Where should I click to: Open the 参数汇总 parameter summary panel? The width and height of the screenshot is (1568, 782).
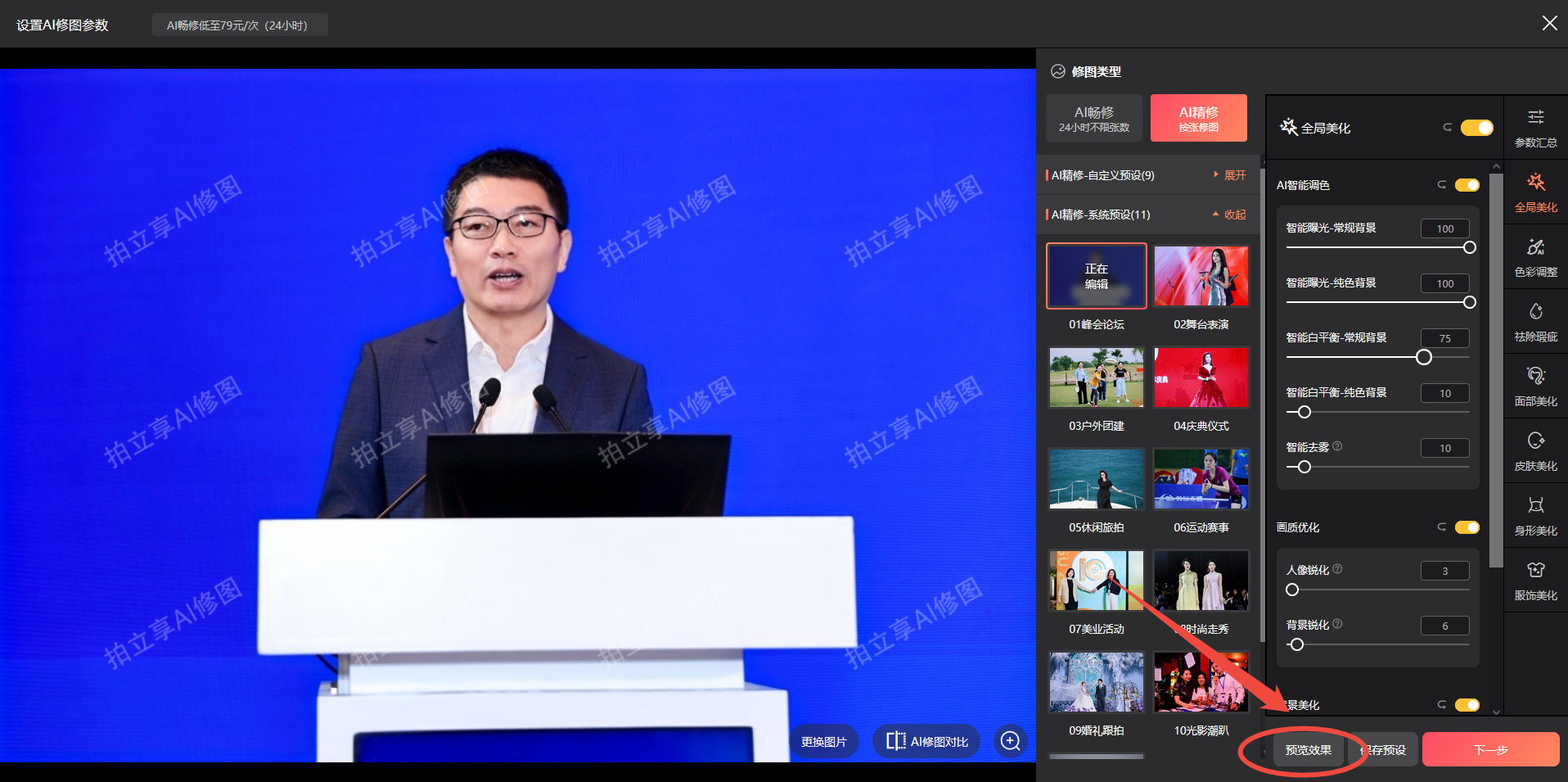(1535, 127)
